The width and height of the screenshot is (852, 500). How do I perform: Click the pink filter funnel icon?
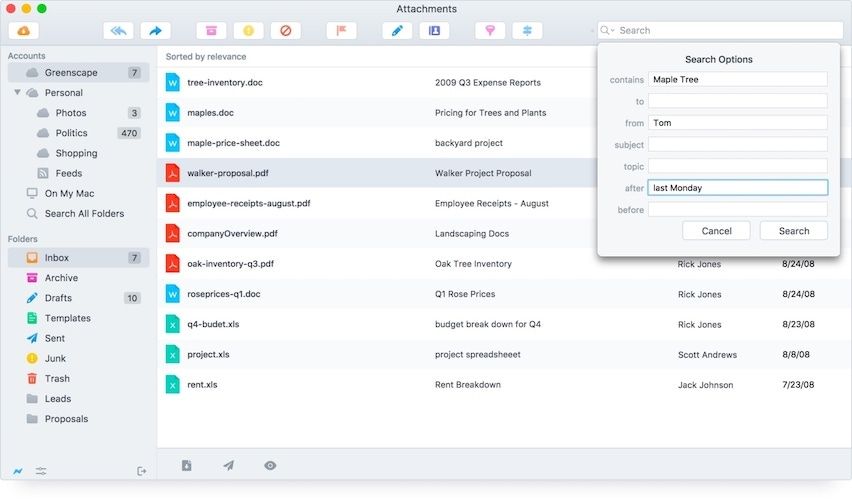pos(490,31)
